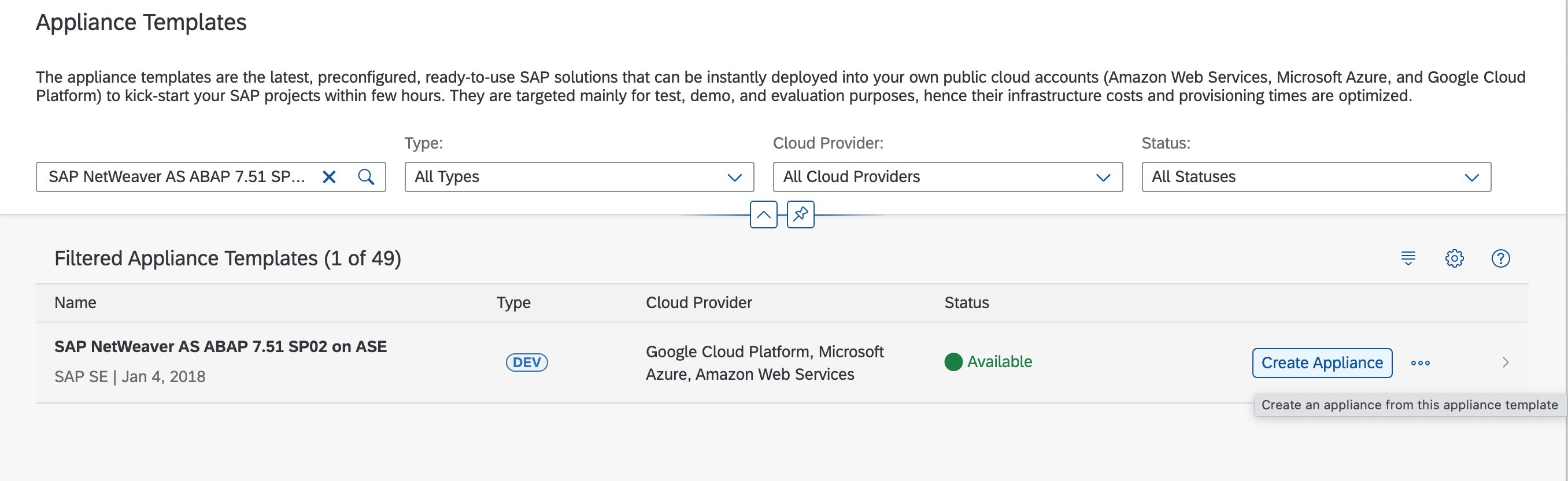Open more actions ellipsis menu
The width and height of the screenshot is (1568, 481).
coord(1420,363)
